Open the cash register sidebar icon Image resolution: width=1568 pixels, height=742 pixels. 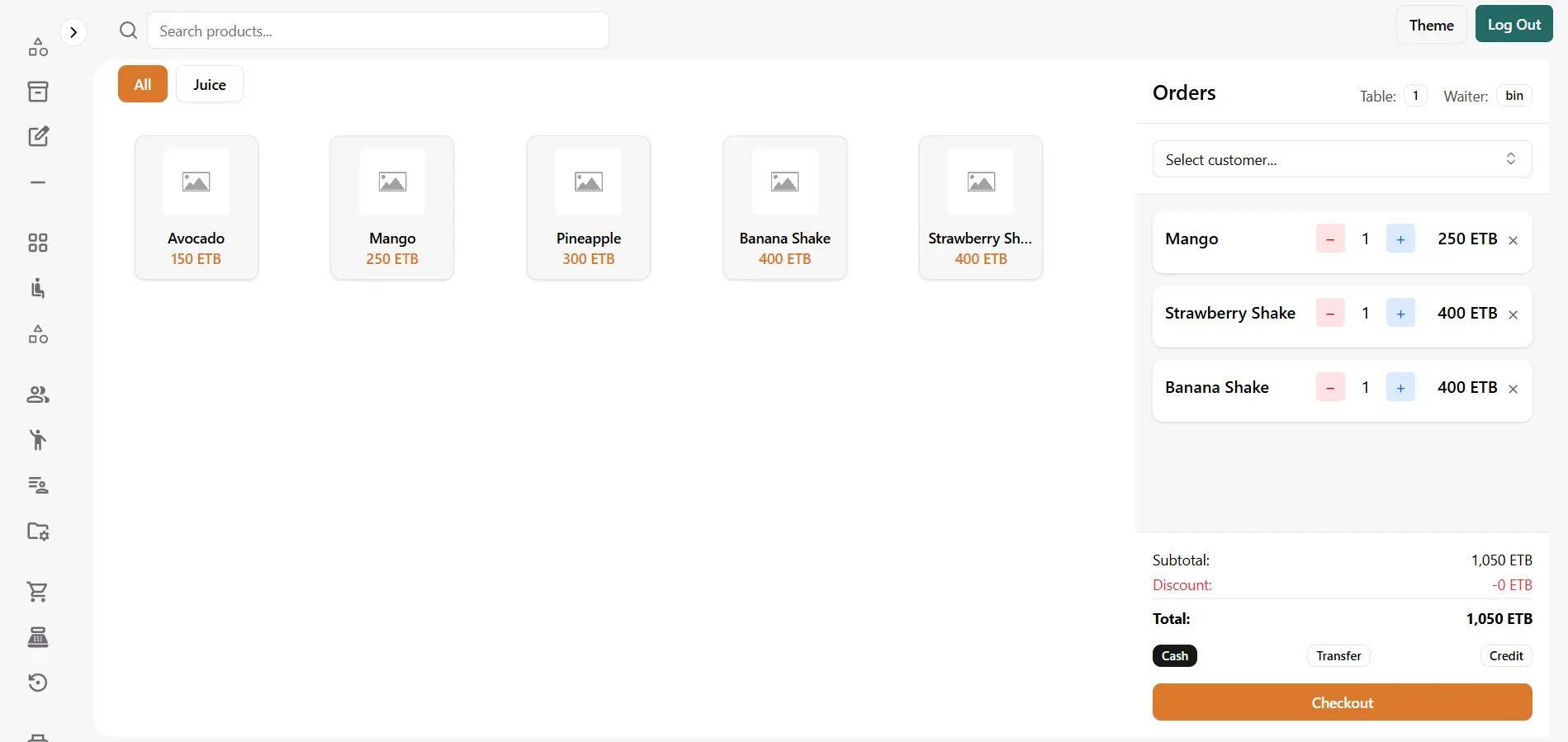point(38,637)
